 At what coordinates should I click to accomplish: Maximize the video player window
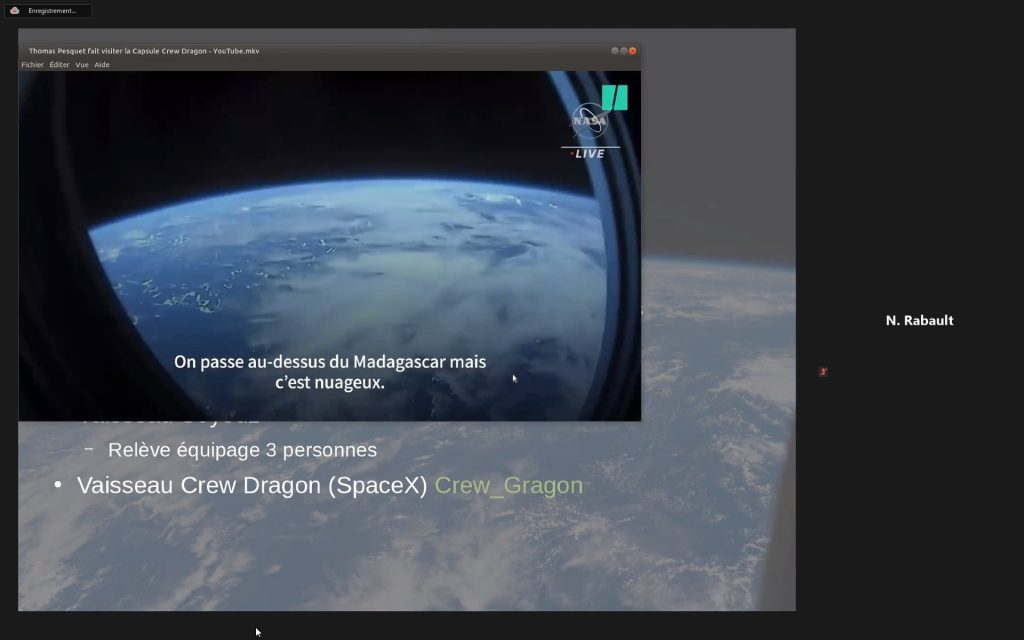coord(624,50)
